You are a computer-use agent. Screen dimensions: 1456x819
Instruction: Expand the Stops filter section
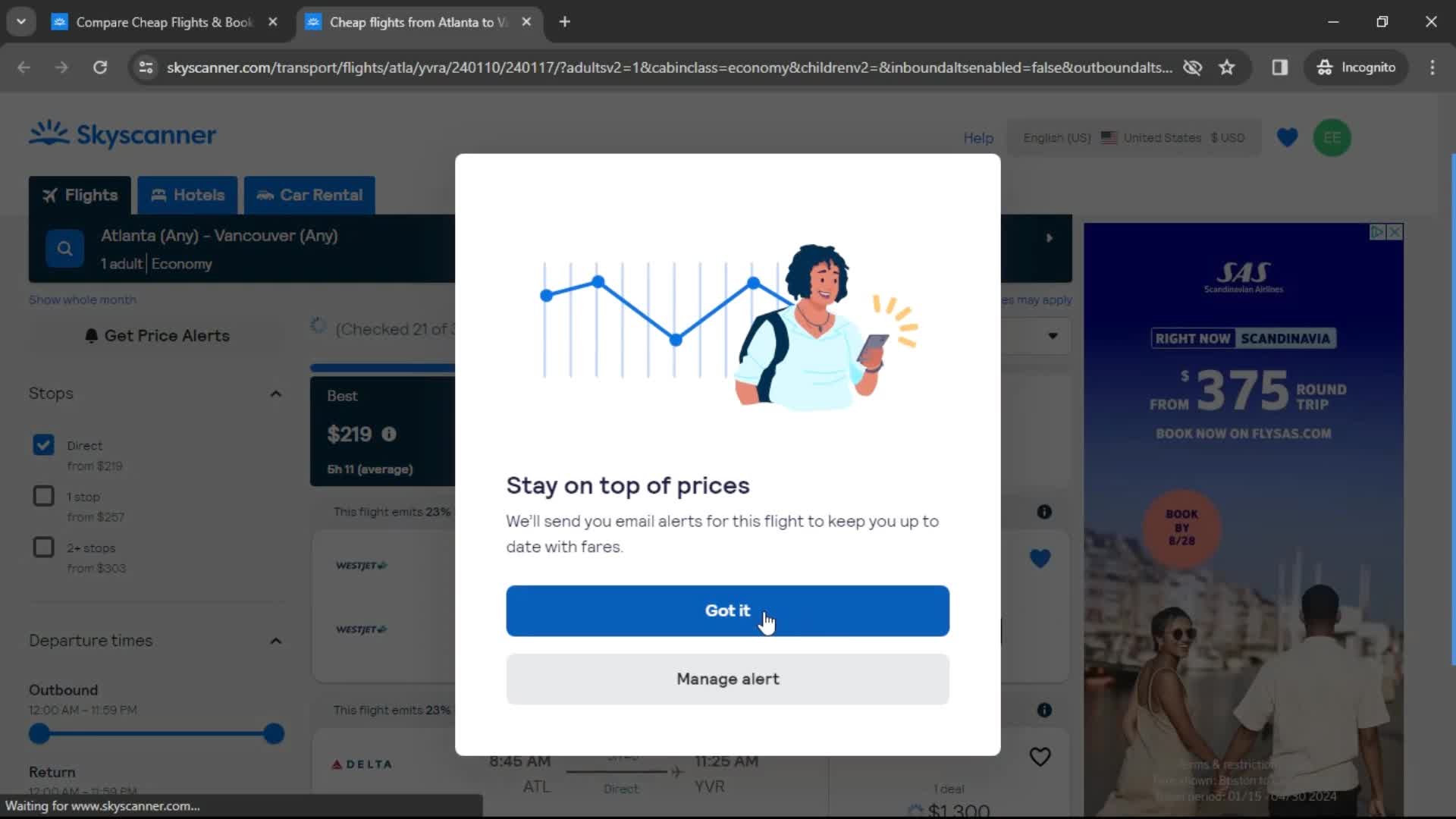(275, 393)
